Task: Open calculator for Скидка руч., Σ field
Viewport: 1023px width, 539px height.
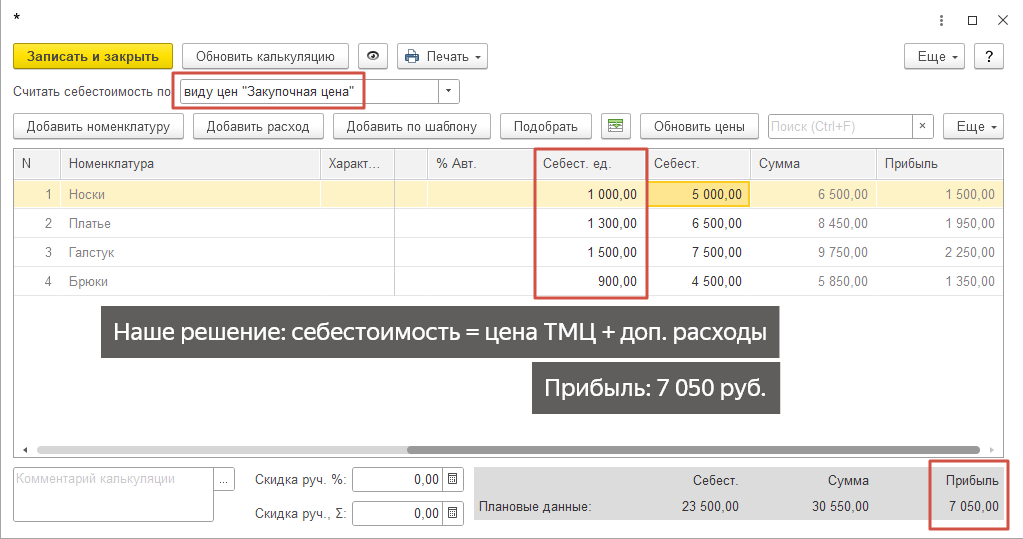Action: 453,514
